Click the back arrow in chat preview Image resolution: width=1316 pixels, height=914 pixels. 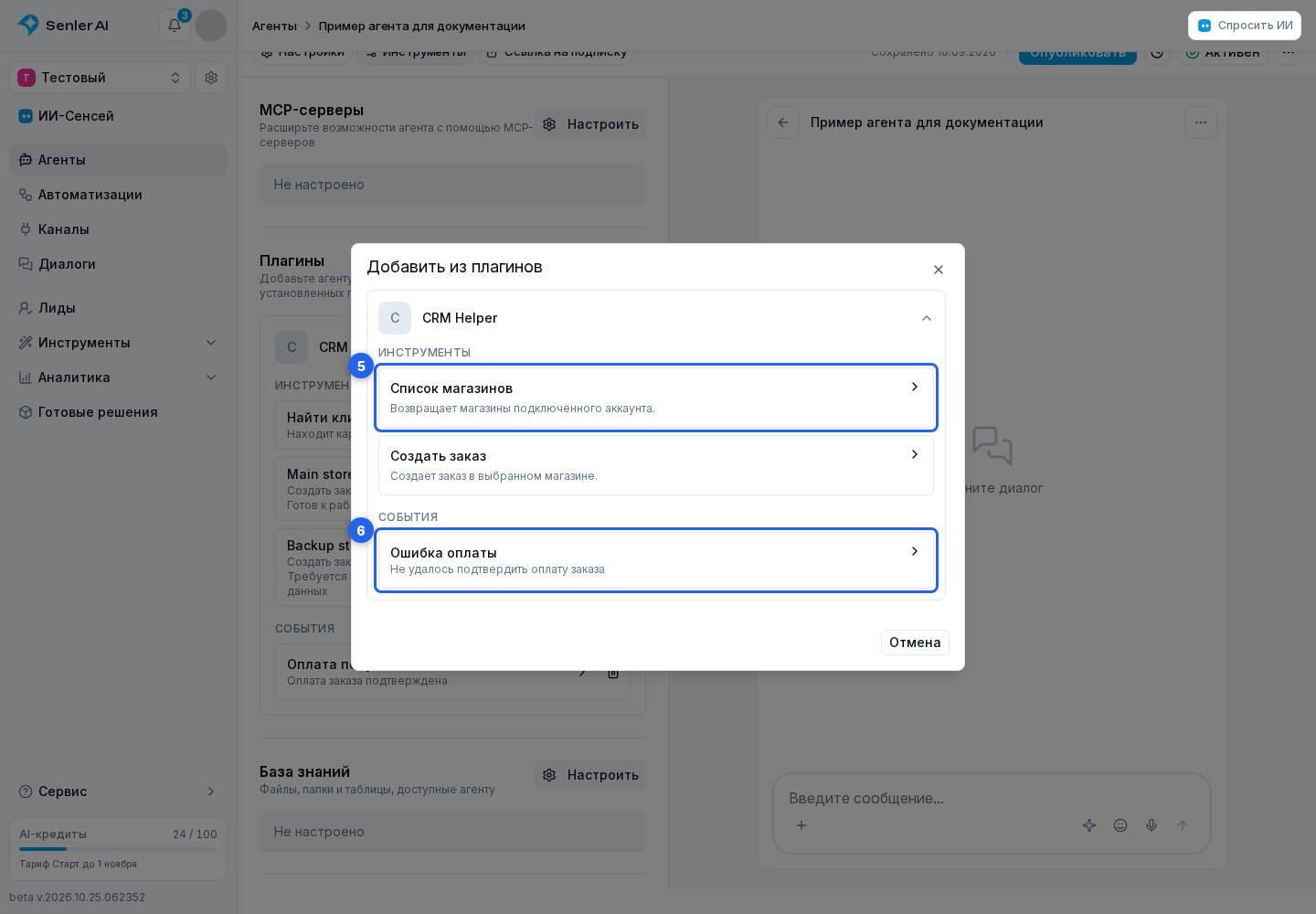click(x=783, y=122)
